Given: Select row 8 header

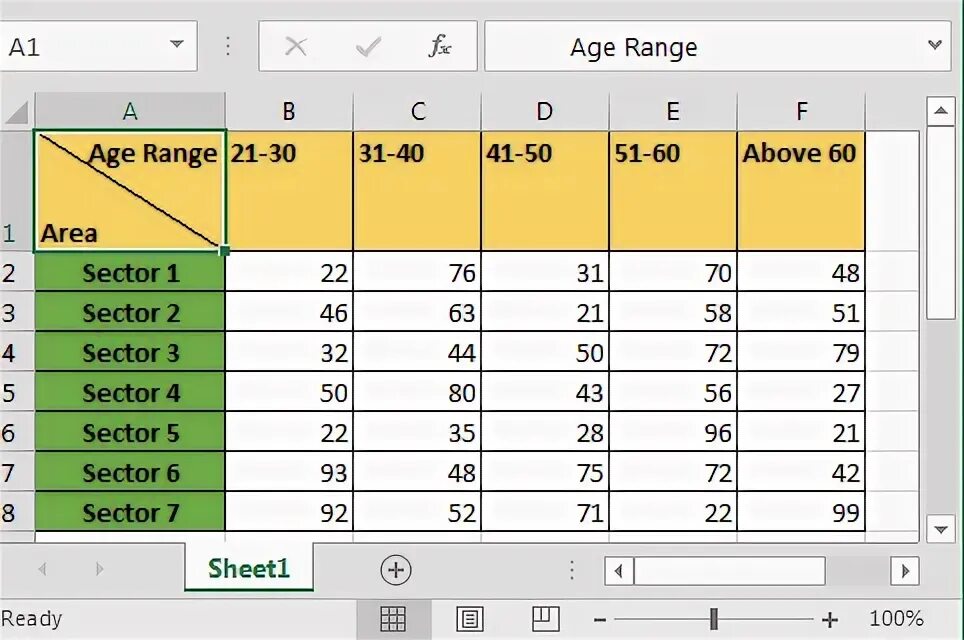Looking at the screenshot, I should (17, 512).
